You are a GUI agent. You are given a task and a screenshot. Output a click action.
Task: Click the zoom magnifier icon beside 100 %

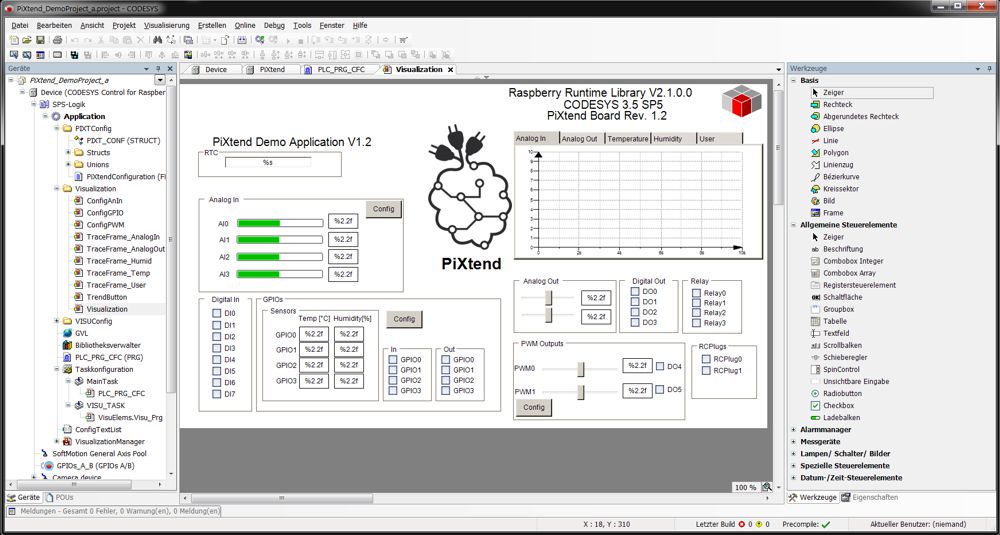[767, 487]
